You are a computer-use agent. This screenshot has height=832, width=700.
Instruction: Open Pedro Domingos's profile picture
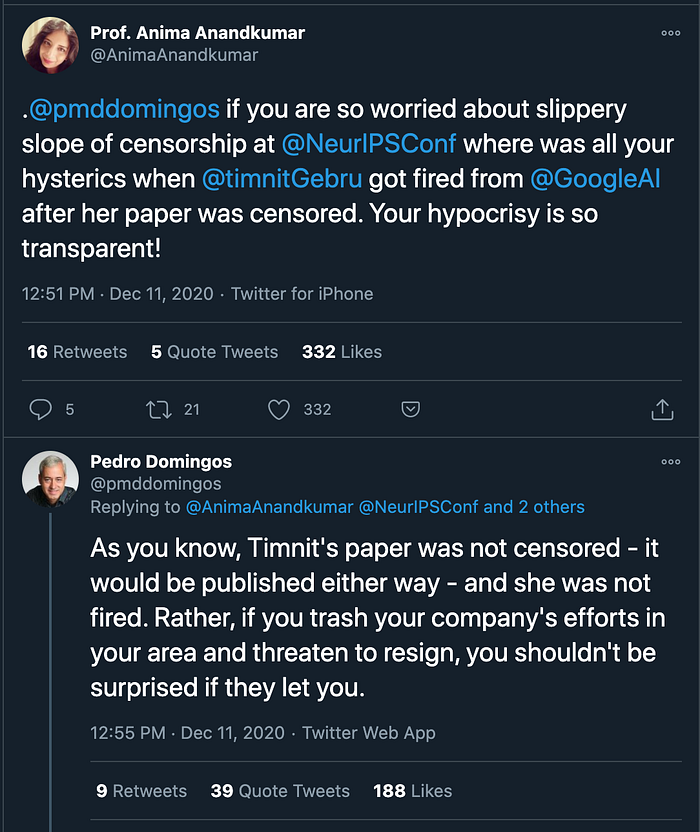pyautogui.click(x=50, y=479)
